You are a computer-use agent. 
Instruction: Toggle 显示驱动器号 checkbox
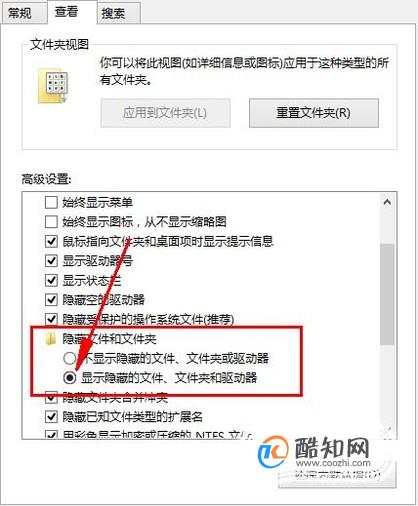coord(51,260)
